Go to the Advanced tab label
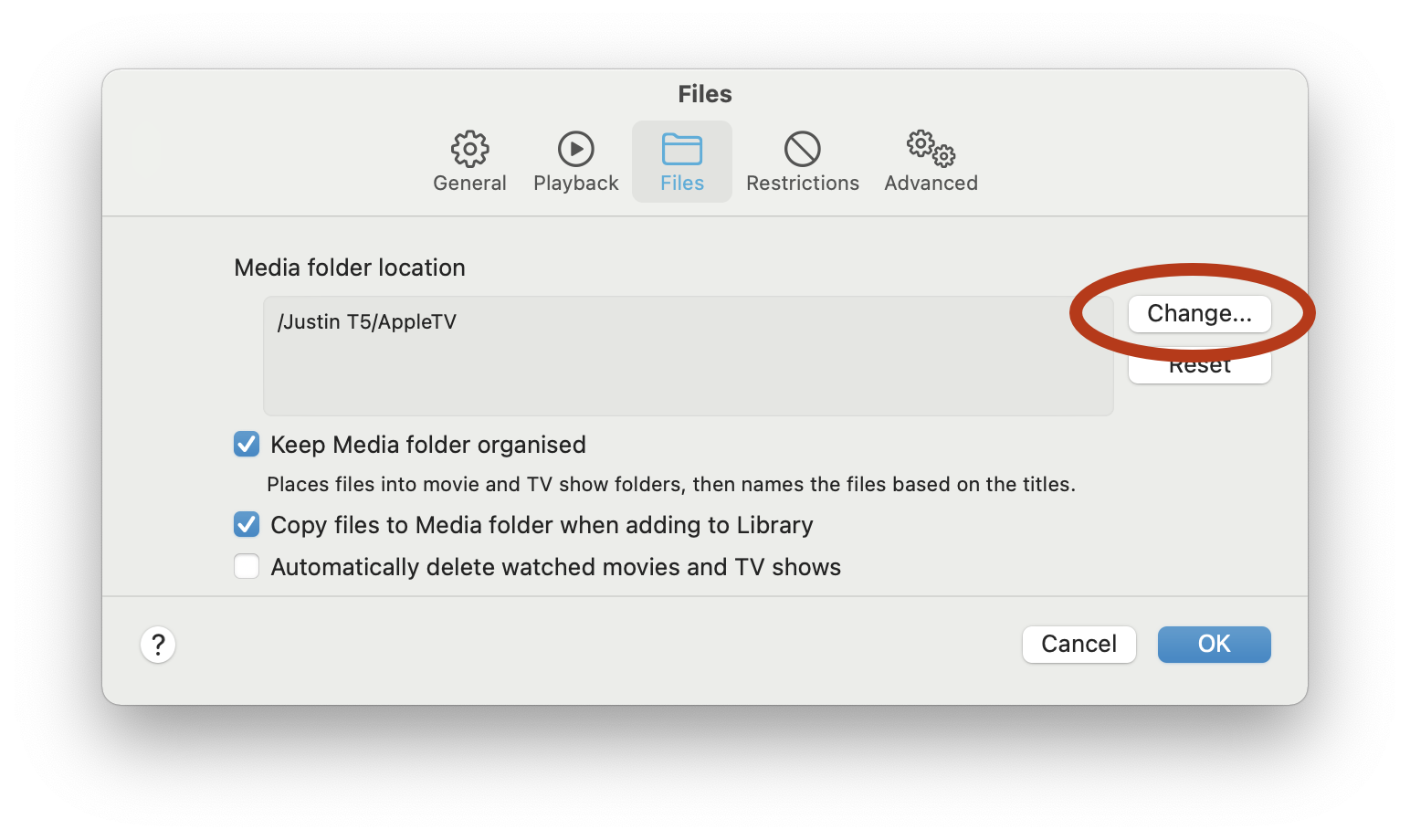The height and width of the screenshot is (840, 1410). 931,184
